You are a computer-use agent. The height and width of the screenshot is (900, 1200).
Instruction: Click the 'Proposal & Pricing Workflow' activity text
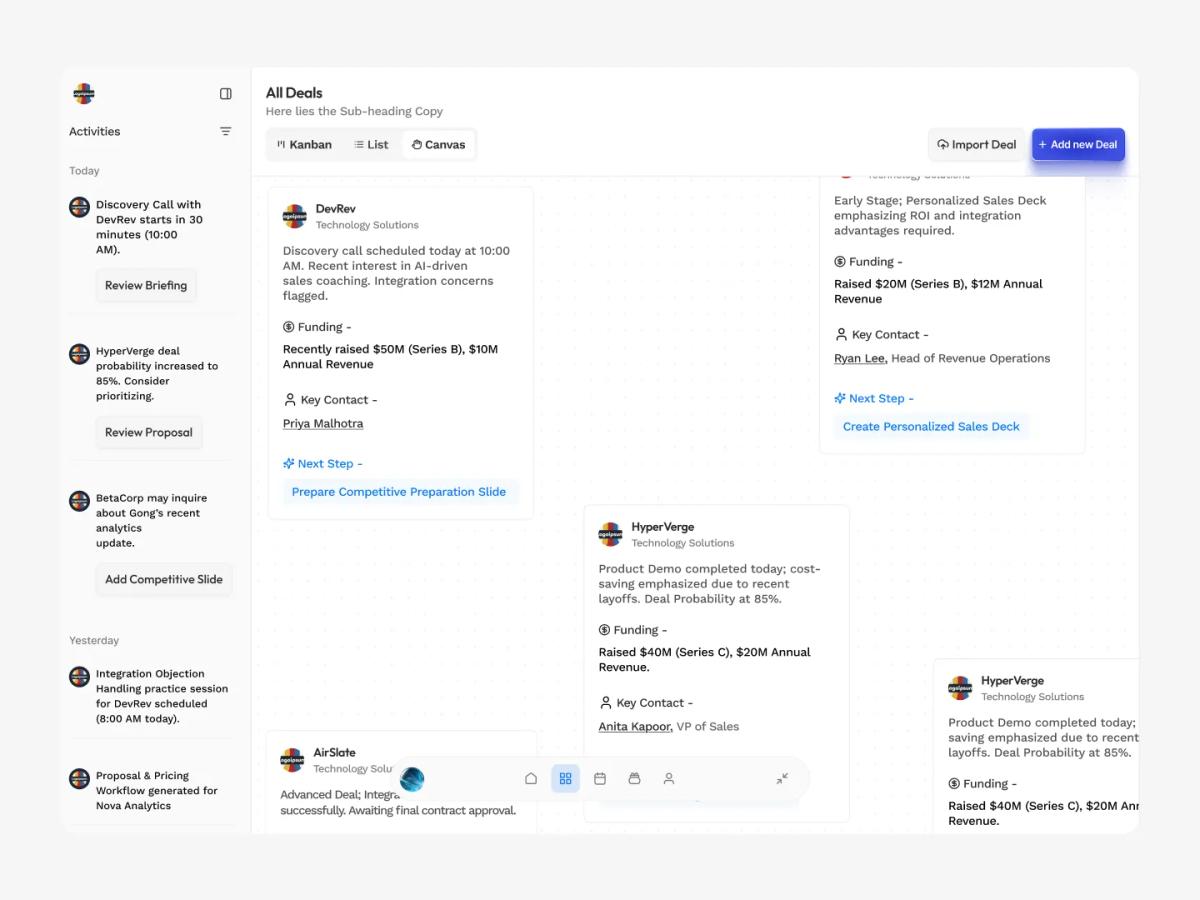156,791
